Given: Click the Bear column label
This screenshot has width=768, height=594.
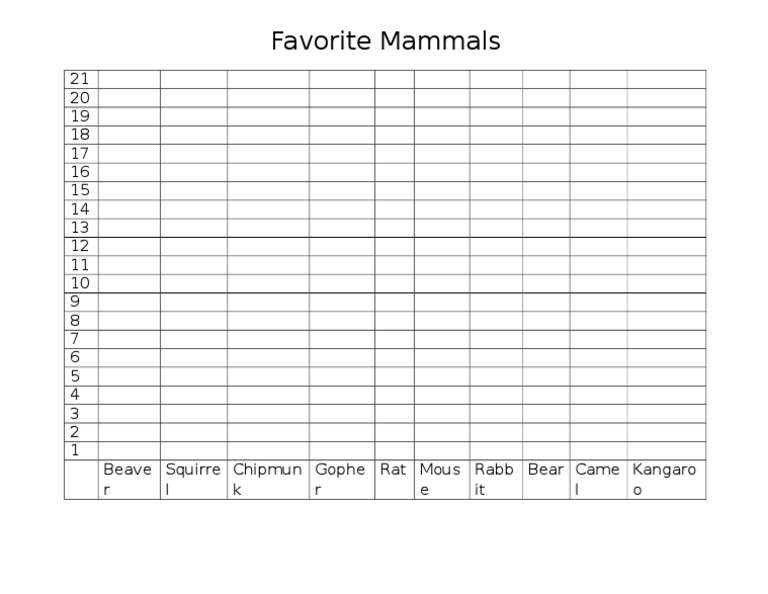Looking at the screenshot, I should point(546,470).
